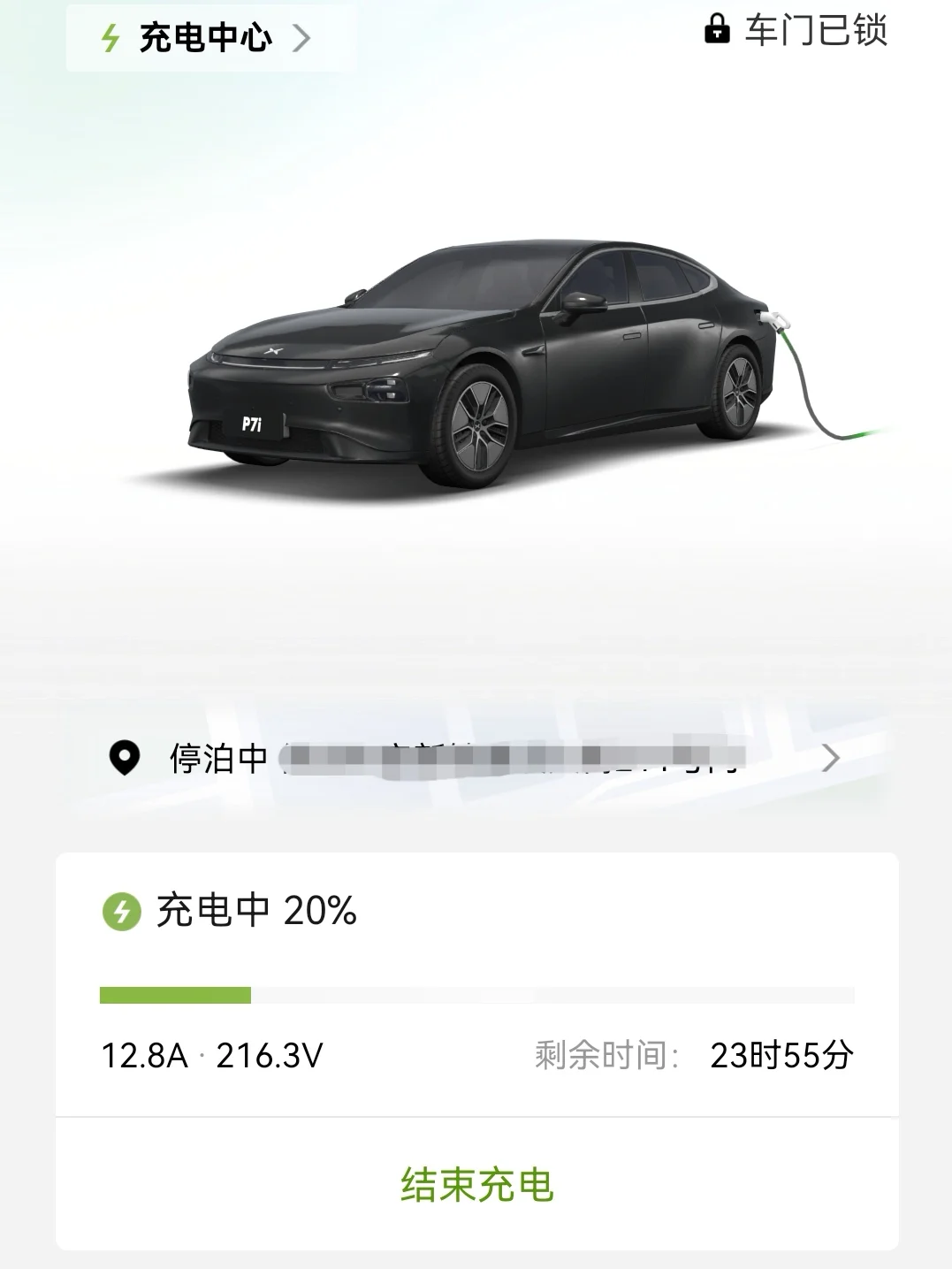This screenshot has height=1269, width=952.
Task: Tap the X logo on car hood
Action: click(270, 352)
